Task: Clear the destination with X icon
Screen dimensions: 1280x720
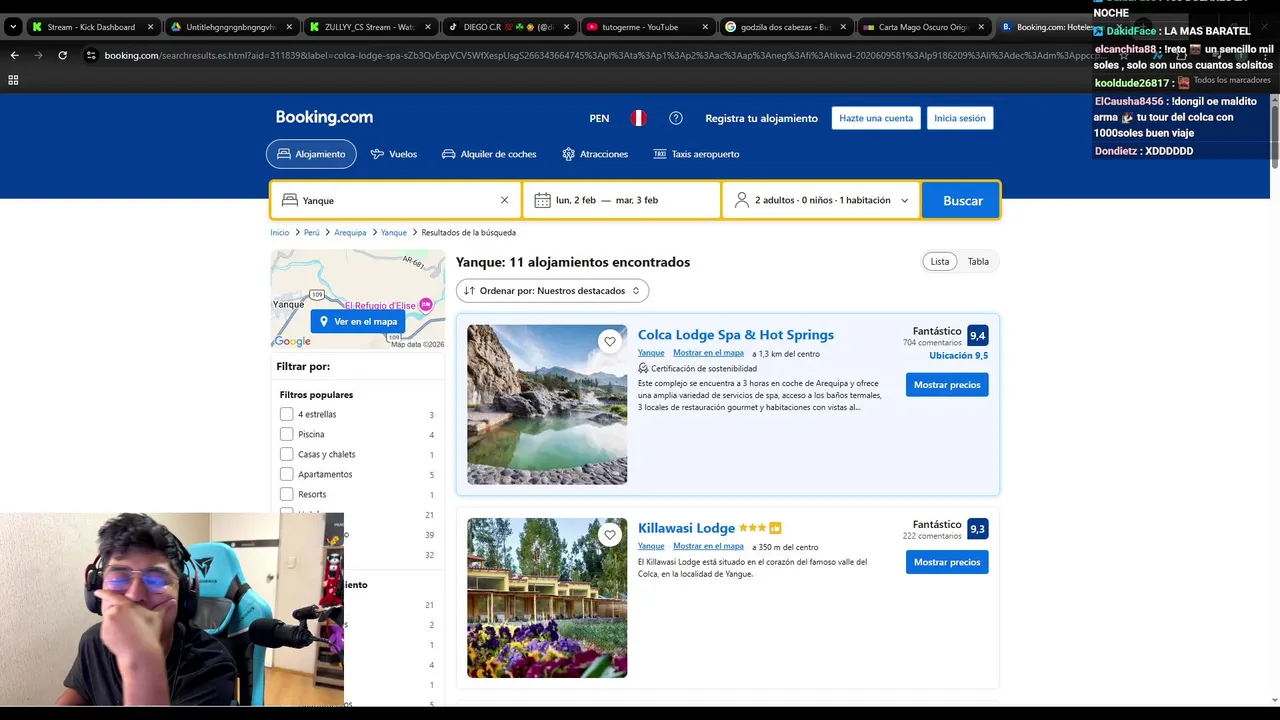Action: tap(504, 200)
